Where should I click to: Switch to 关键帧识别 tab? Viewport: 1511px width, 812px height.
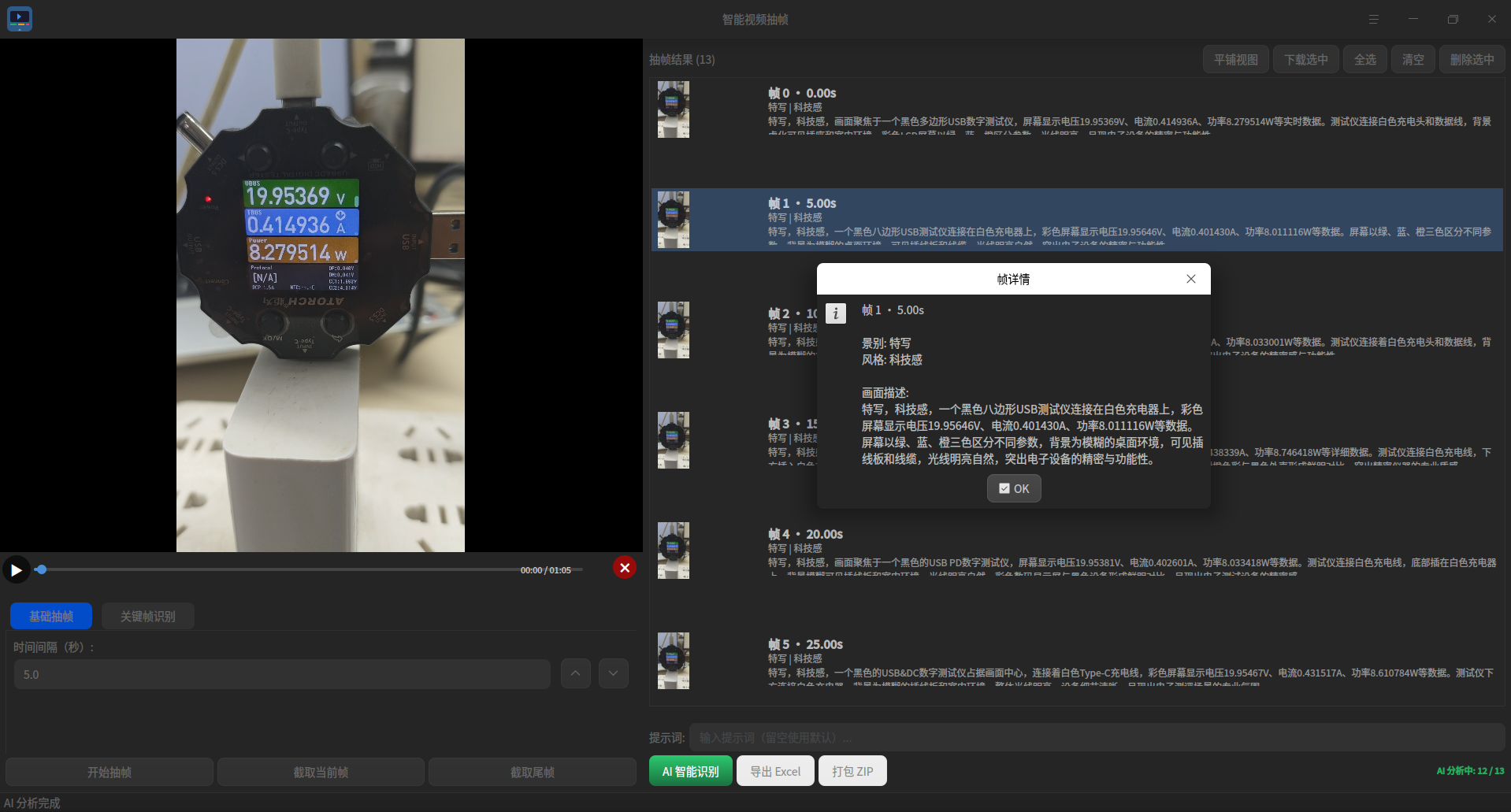click(148, 616)
